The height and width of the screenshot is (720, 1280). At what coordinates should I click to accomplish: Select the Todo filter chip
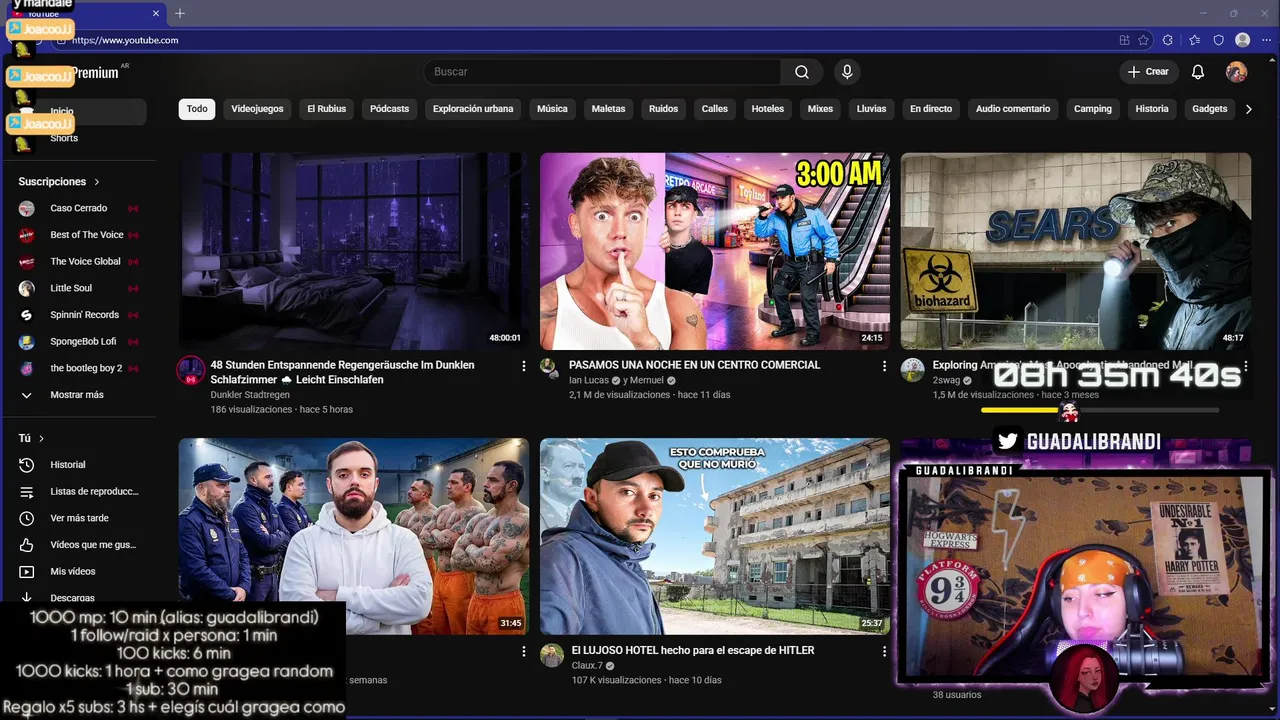pyautogui.click(x=197, y=109)
